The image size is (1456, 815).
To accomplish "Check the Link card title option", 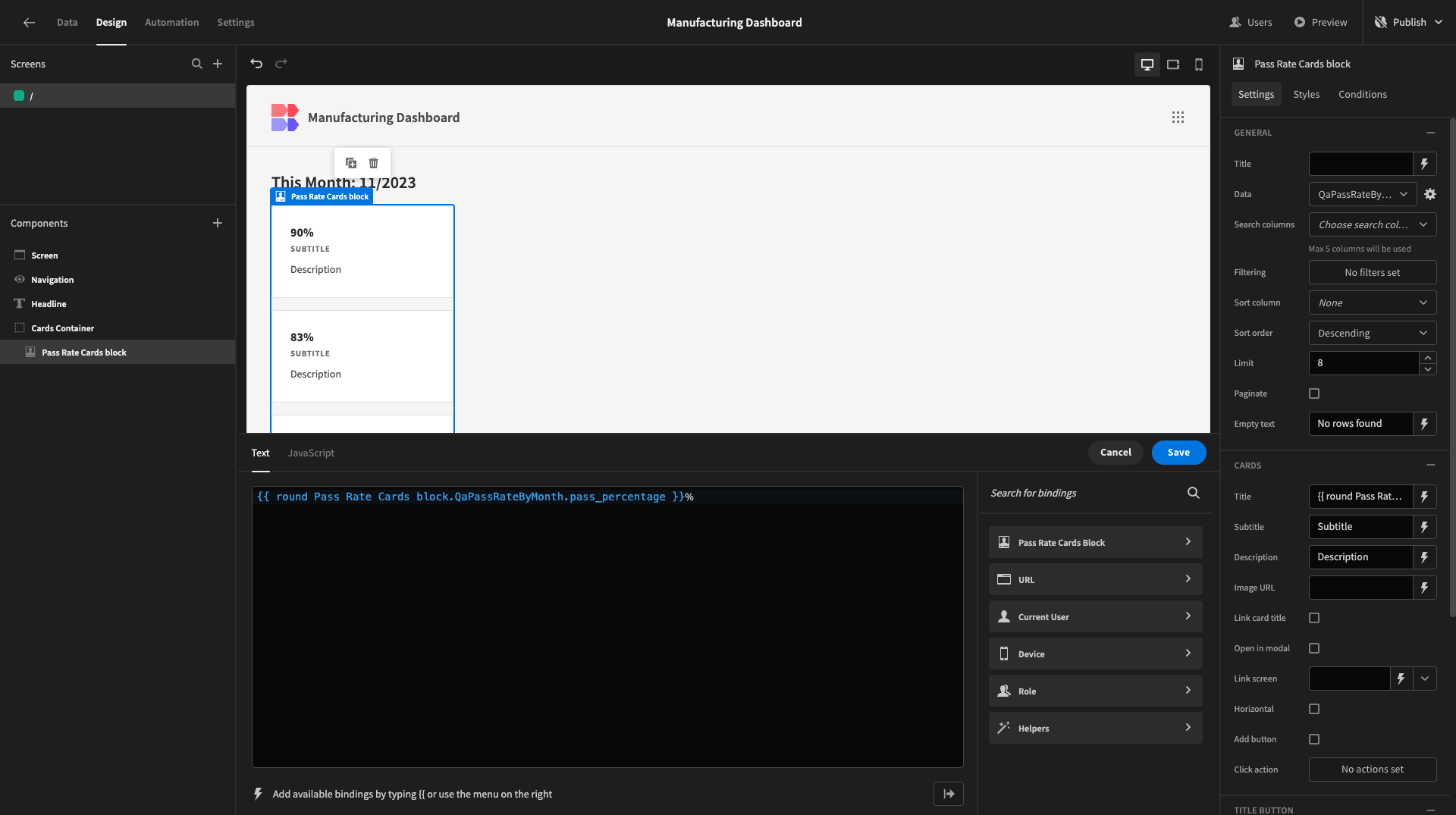I will [x=1314, y=618].
